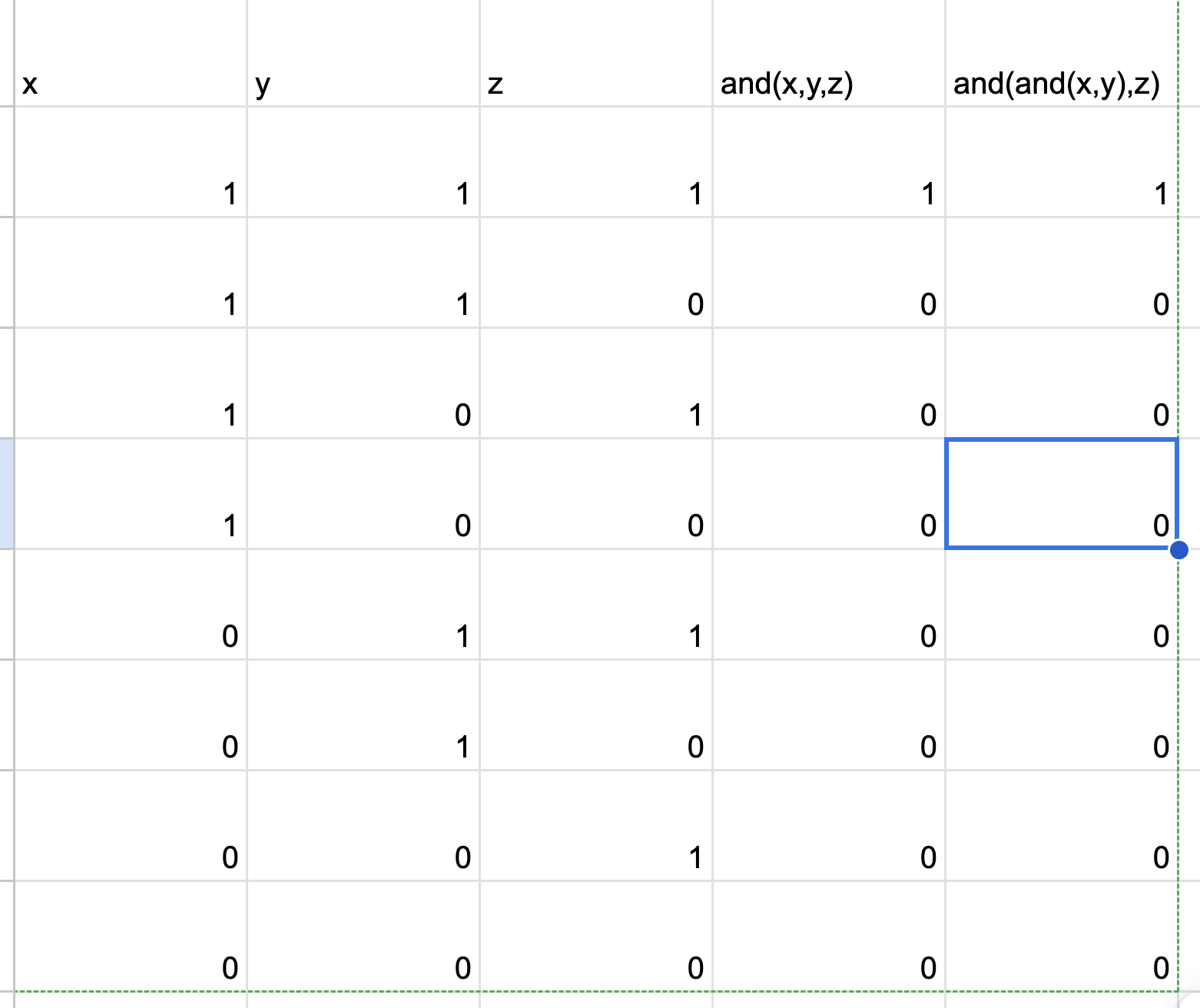This screenshot has width=1200, height=1008.
Task: Select and(and(x,y),z) result in first data row
Action: pos(1062,162)
